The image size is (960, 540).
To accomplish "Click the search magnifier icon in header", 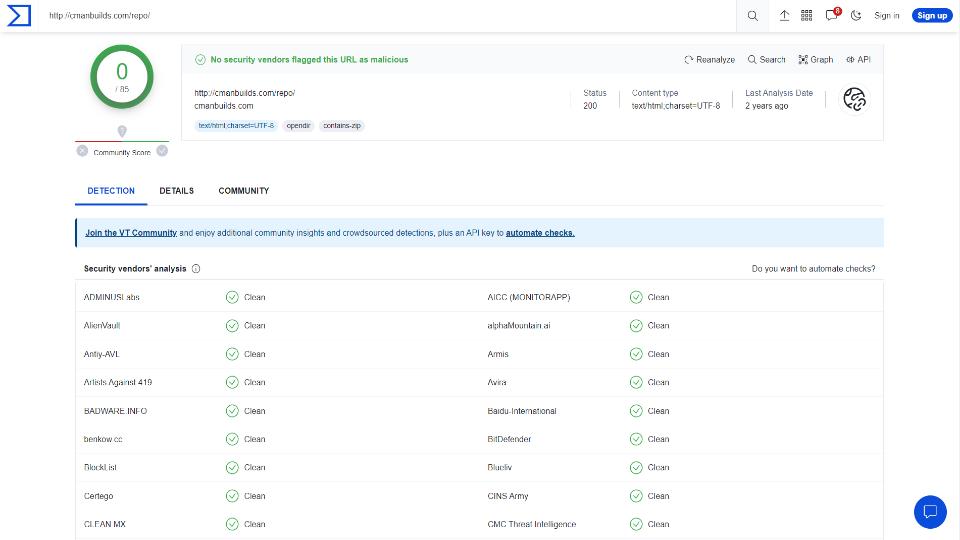I will click(752, 16).
